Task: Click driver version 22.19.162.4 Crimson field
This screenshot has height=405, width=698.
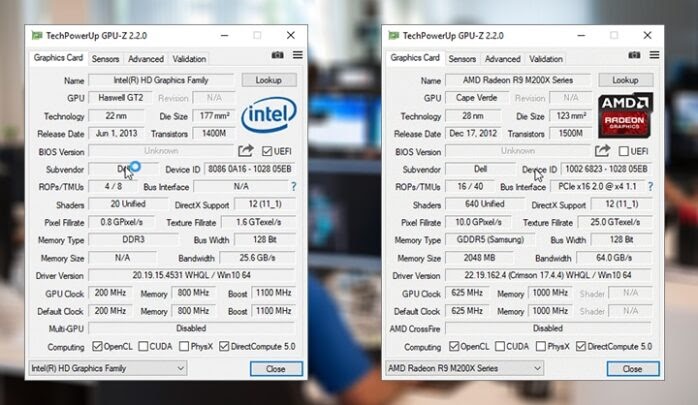Action: point(548,275)
